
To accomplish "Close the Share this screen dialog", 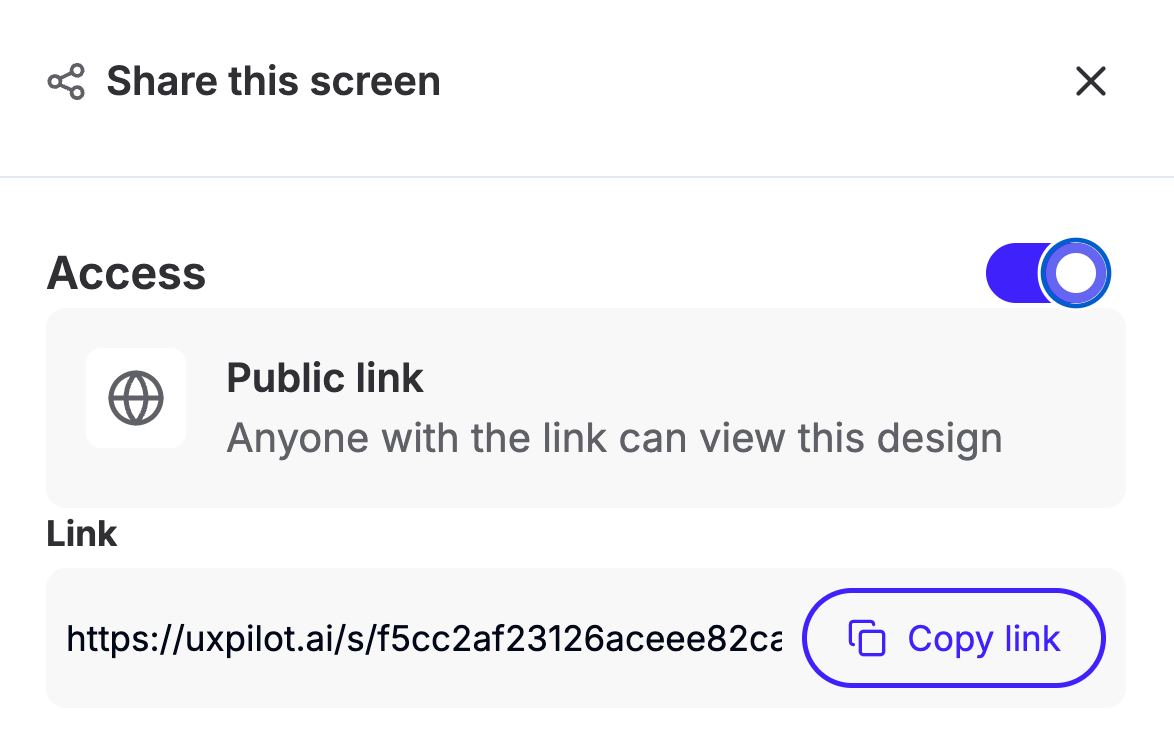I will (x=1090, y=81).
